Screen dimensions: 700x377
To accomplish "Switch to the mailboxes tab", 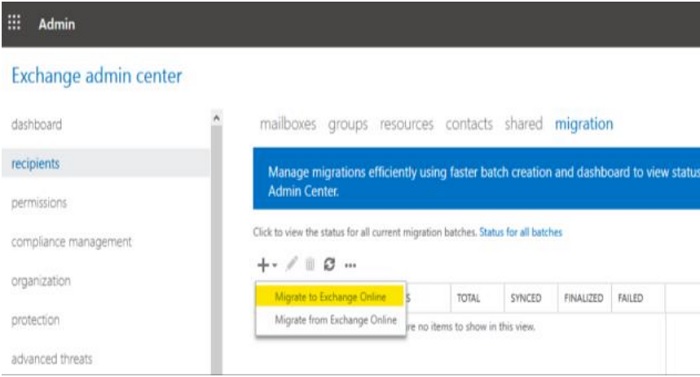I will pos(288,124).
